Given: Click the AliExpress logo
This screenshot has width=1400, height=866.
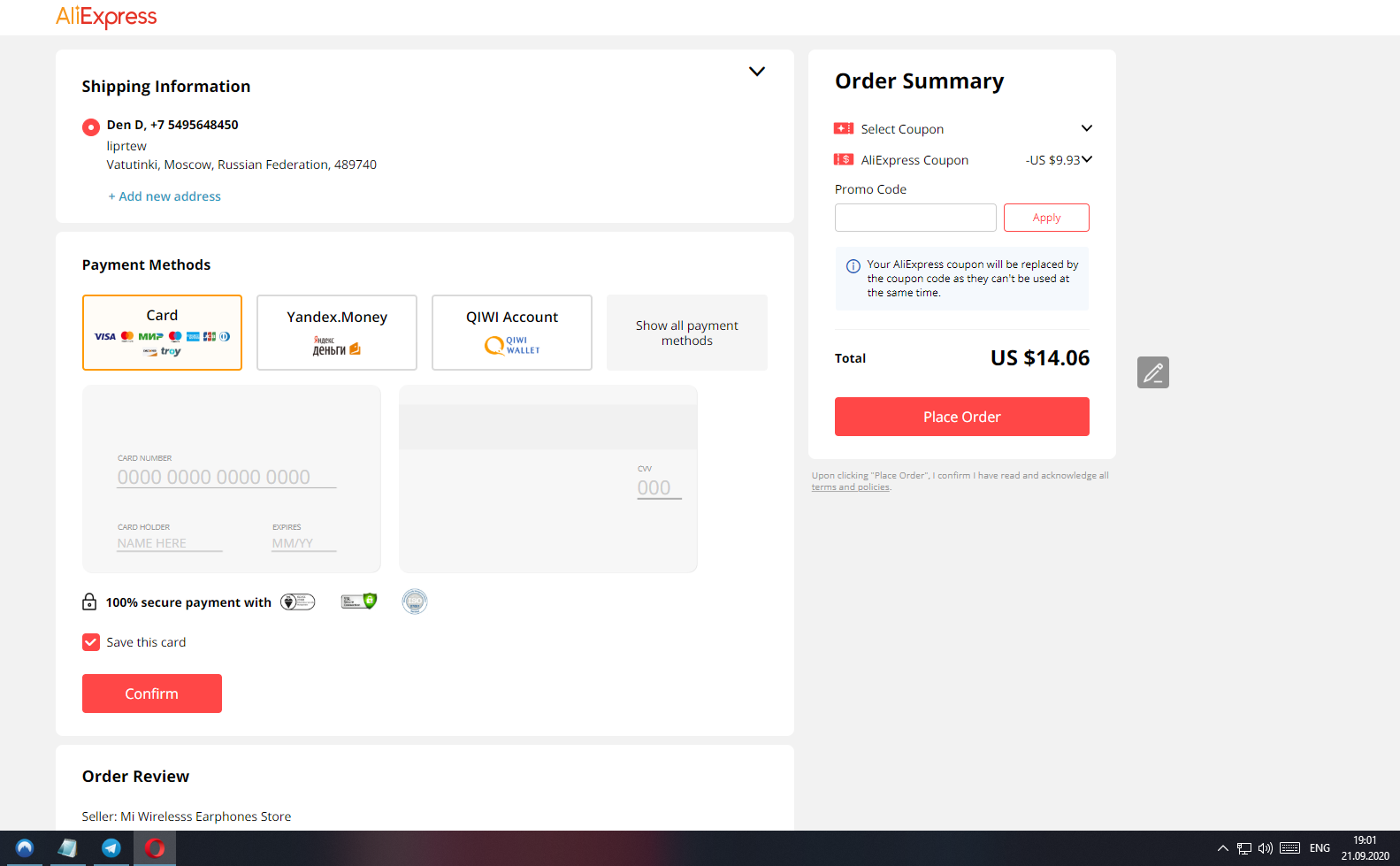Looking at the screenshot, I should pos(106,17).
